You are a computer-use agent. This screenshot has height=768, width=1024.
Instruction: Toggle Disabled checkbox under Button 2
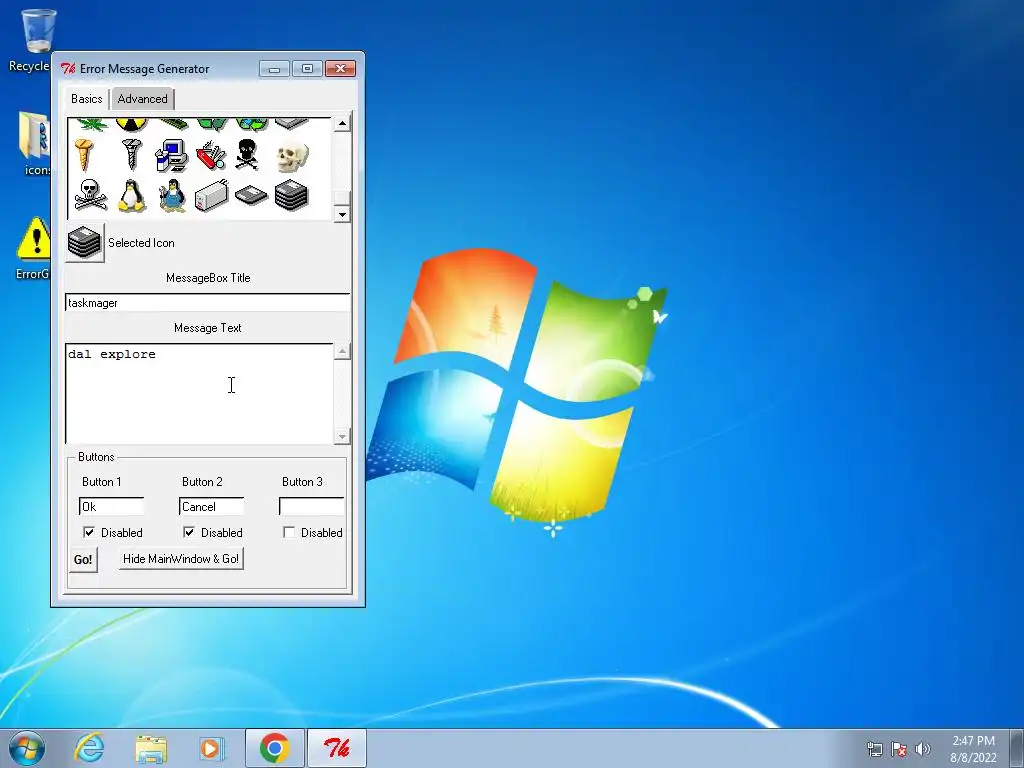189,532
